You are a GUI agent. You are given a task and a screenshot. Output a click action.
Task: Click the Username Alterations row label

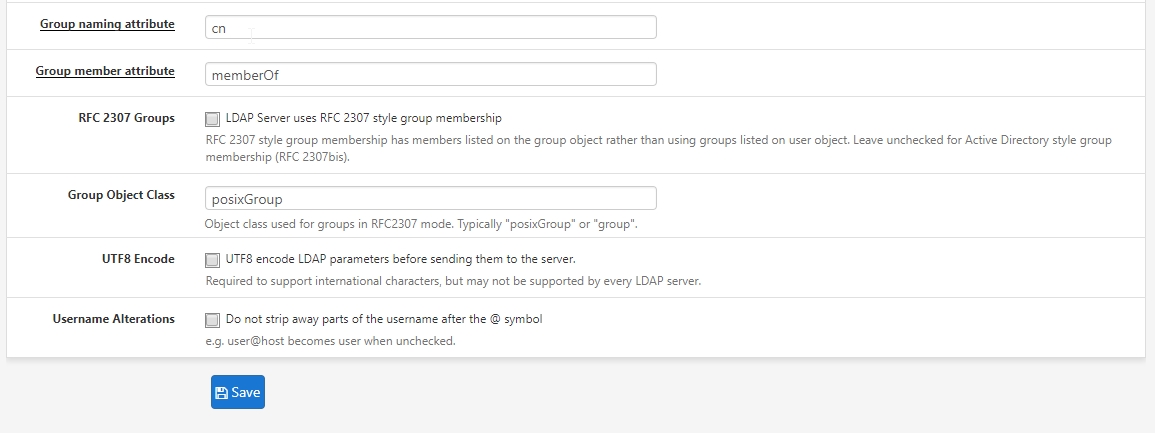[x=114, y=319]
